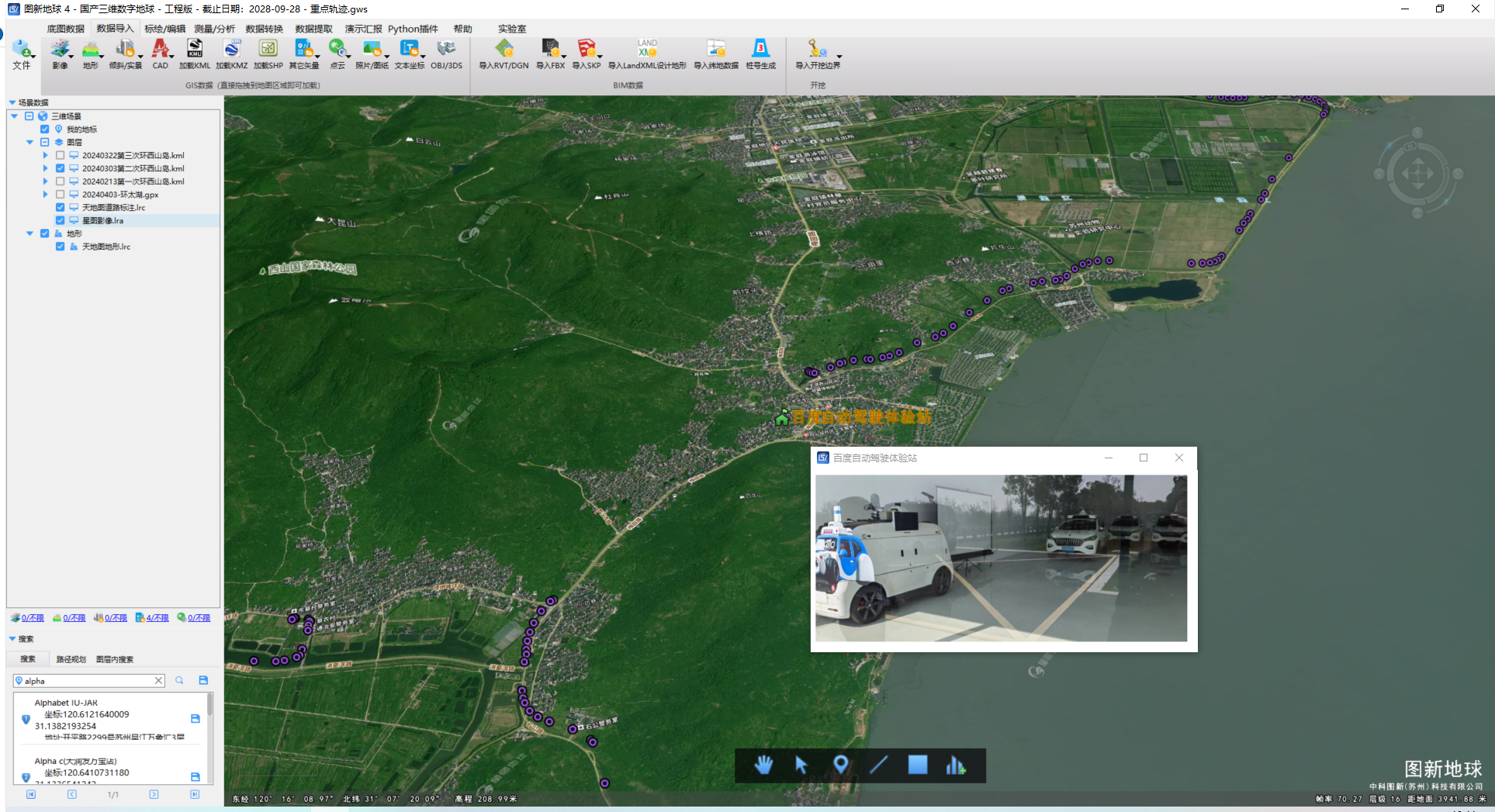The height and width of the screenshot is (812, 1495).
Task: Collapse the 地形 tree node
Action: tap(30, 233)
